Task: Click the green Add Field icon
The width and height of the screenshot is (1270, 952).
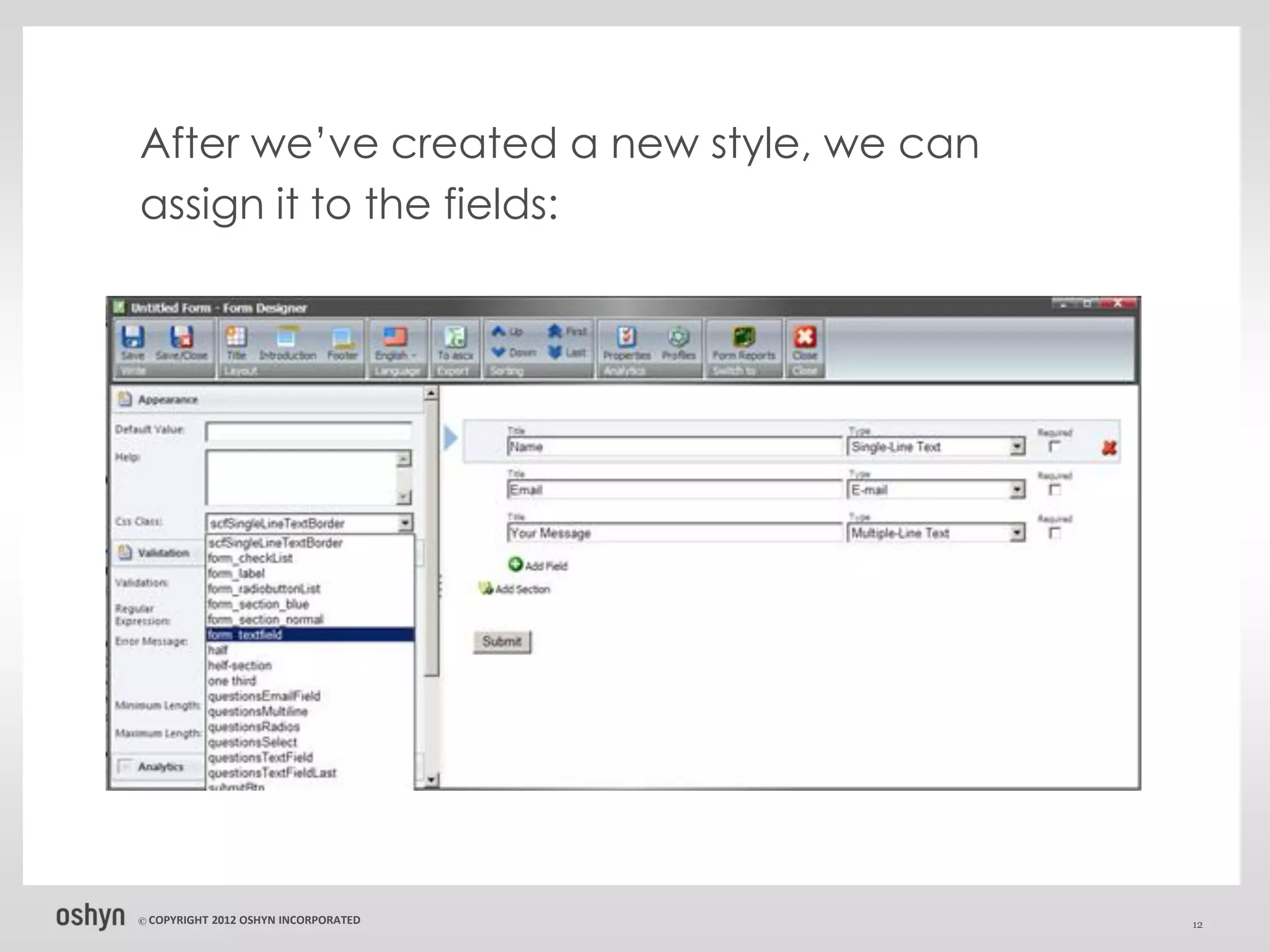Action: pyautogui.click(x=516, y=565)
